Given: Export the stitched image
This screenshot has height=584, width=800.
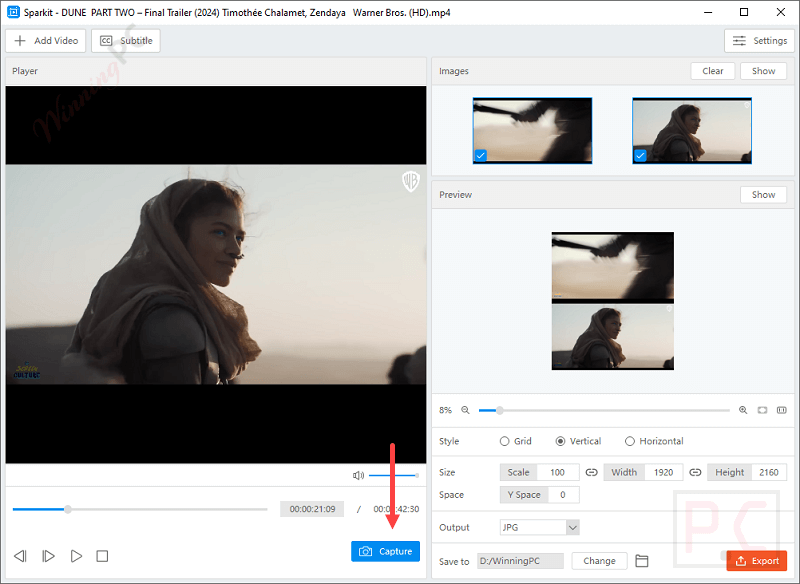Looking at the screenshot, I should (x=757, y=561).
